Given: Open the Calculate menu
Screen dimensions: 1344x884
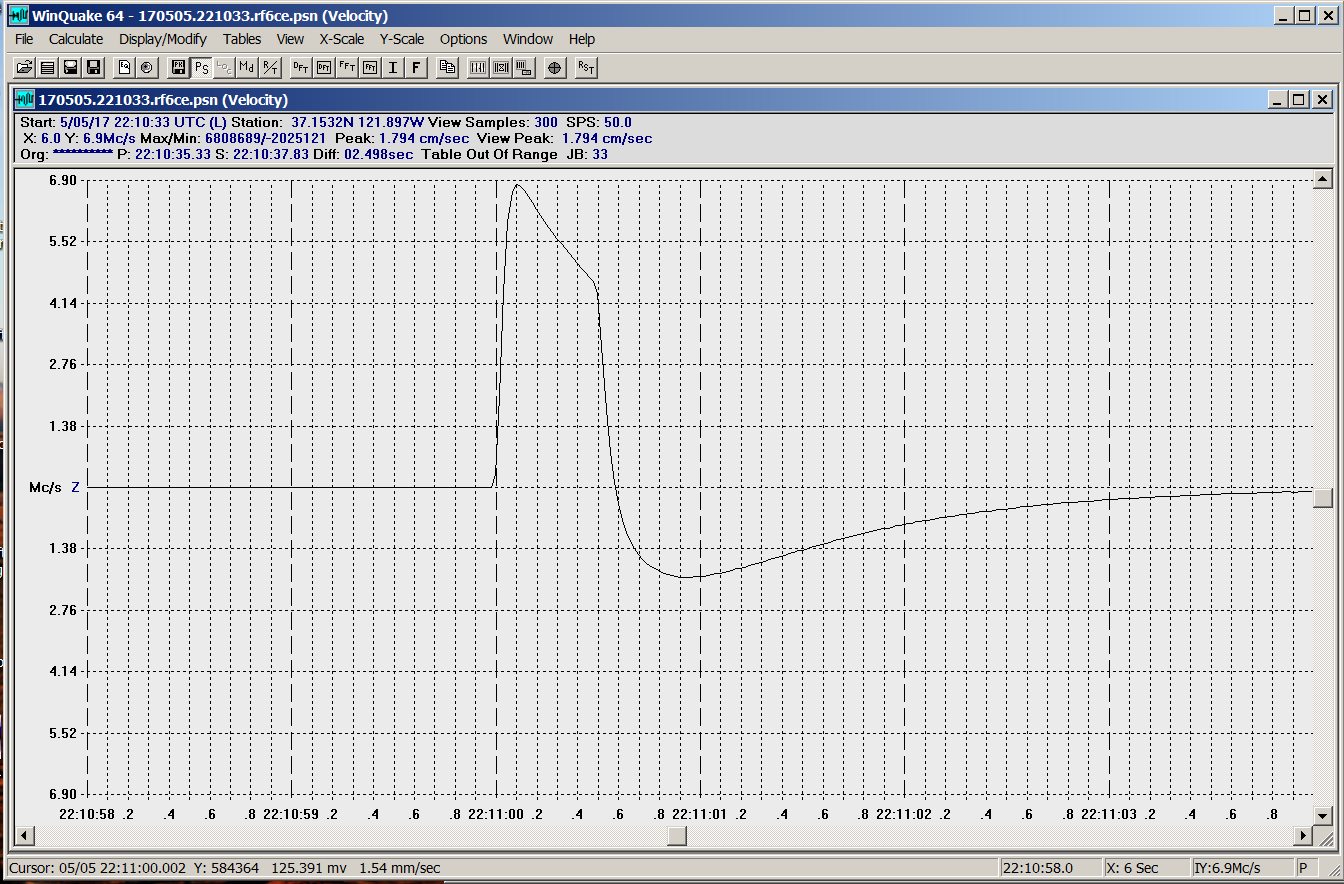Looking at the screenshot, I should click(76, 39).
